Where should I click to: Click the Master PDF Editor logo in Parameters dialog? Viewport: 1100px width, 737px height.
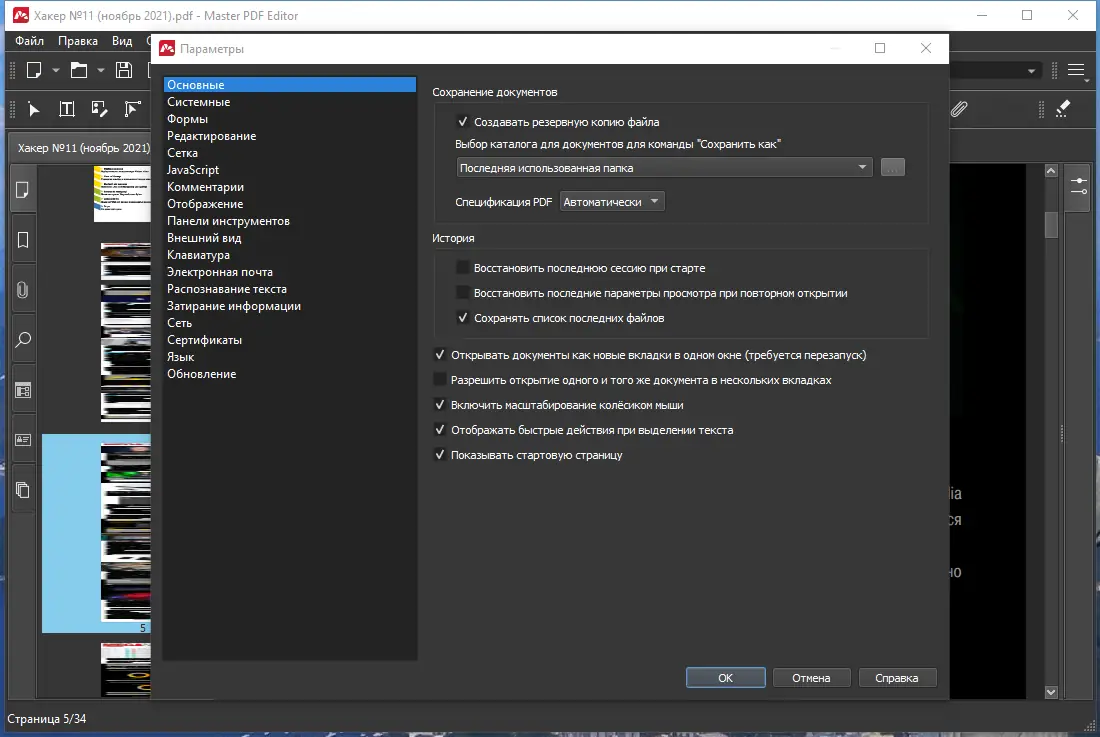tap(167, 48)
